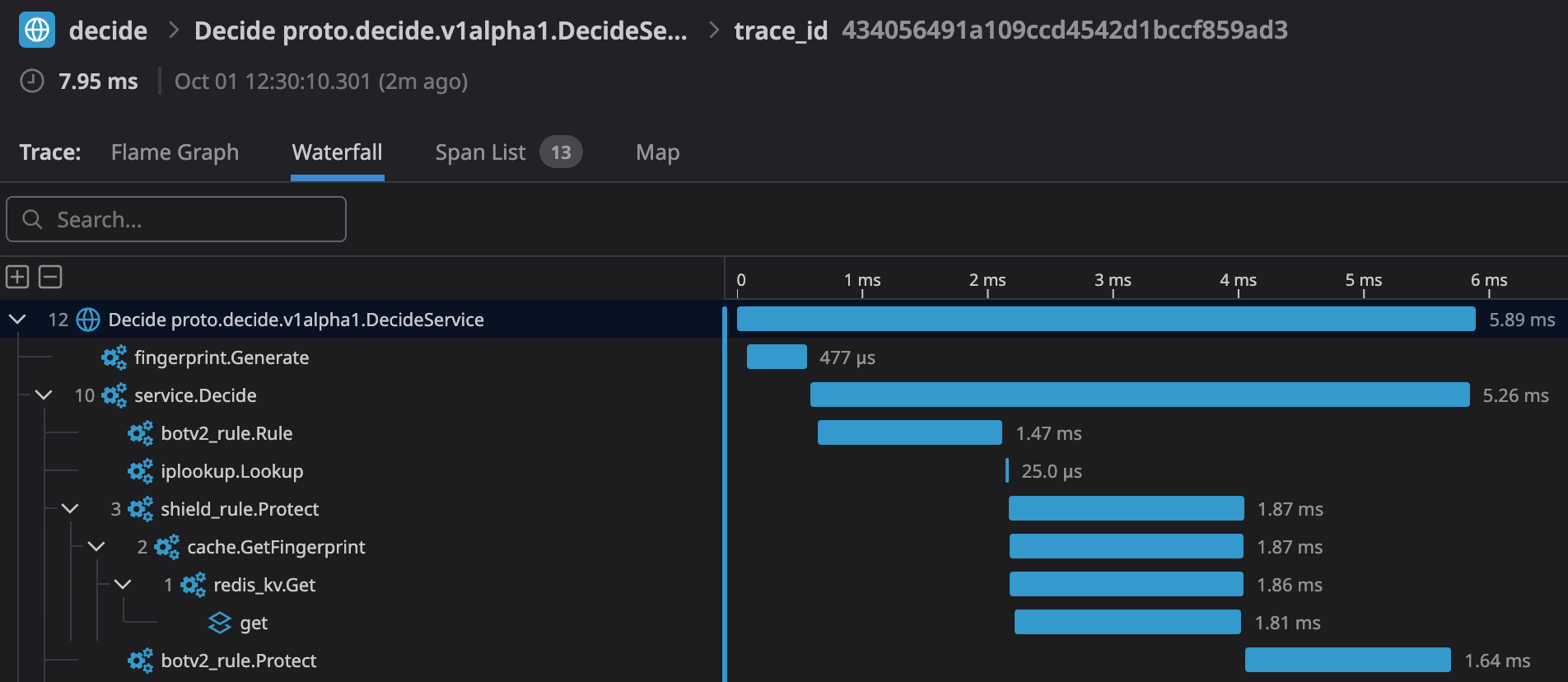This screenshot has width=1568, height=682.
Task: Click the trace_id breadcrumb label
Action: coord(781,30)
